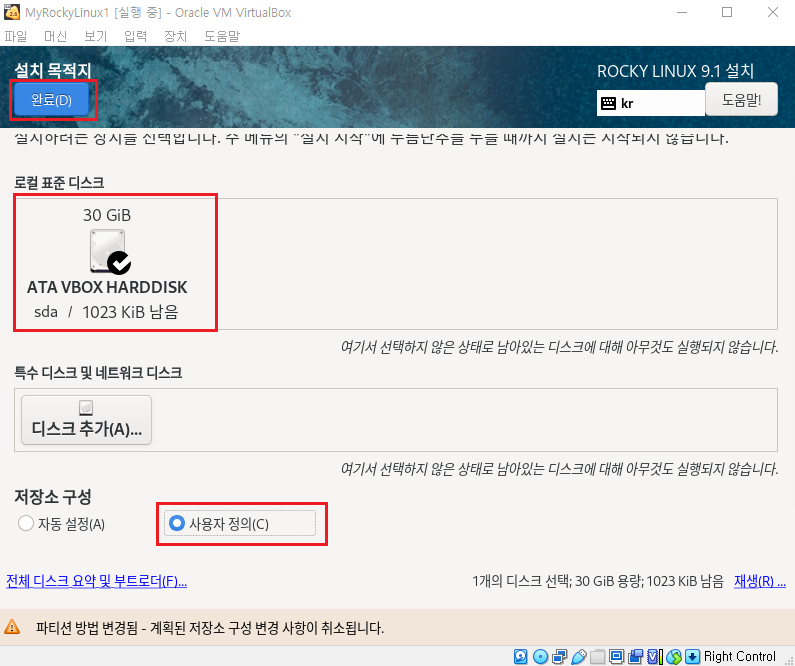This screenshot has width=795, height=666.
Task: Click the warning triangle icon in notification bar
Action: [12, 627]
